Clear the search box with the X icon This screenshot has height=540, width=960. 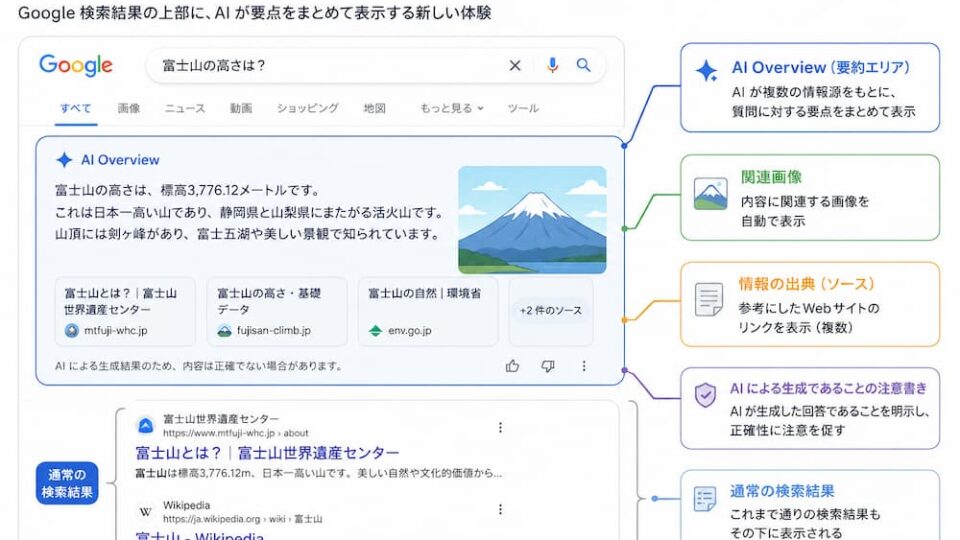pos(515,66)
